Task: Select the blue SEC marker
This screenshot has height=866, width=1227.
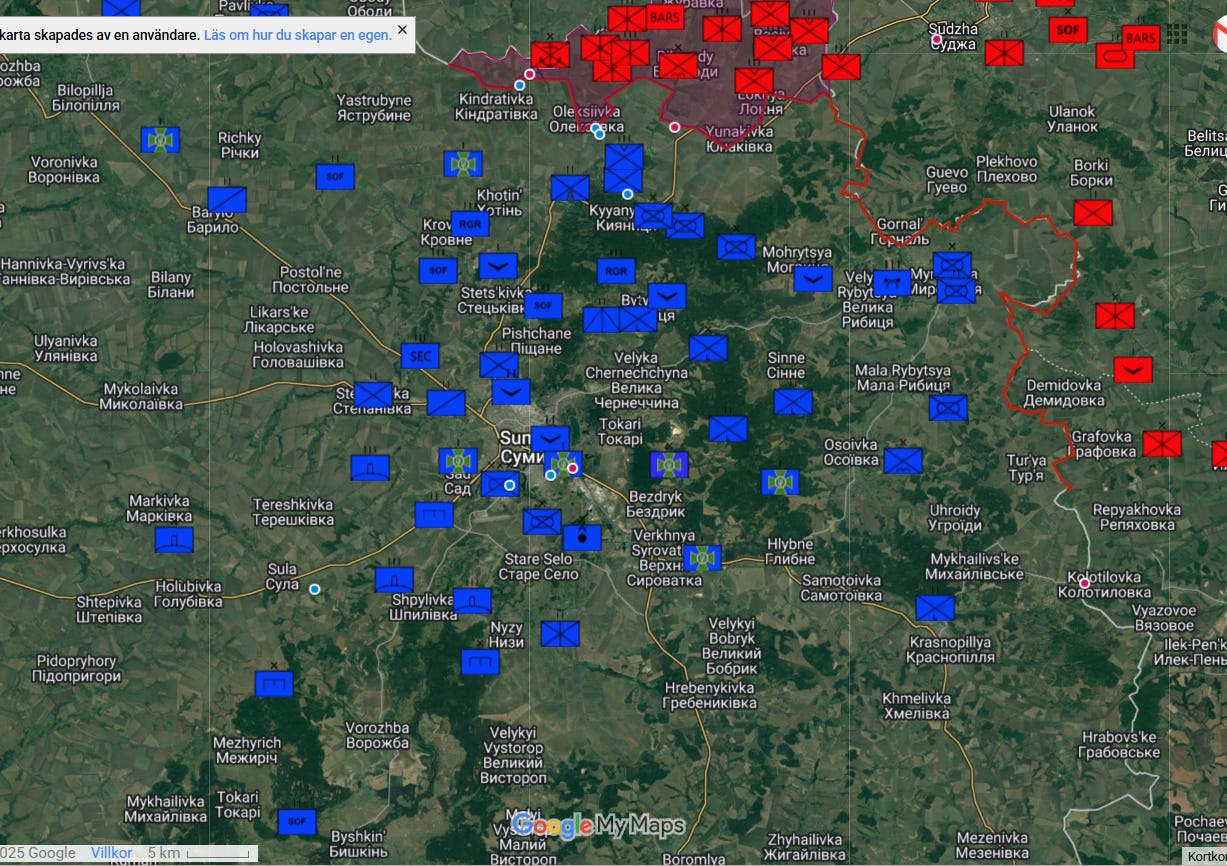Action: click(420, 356)
